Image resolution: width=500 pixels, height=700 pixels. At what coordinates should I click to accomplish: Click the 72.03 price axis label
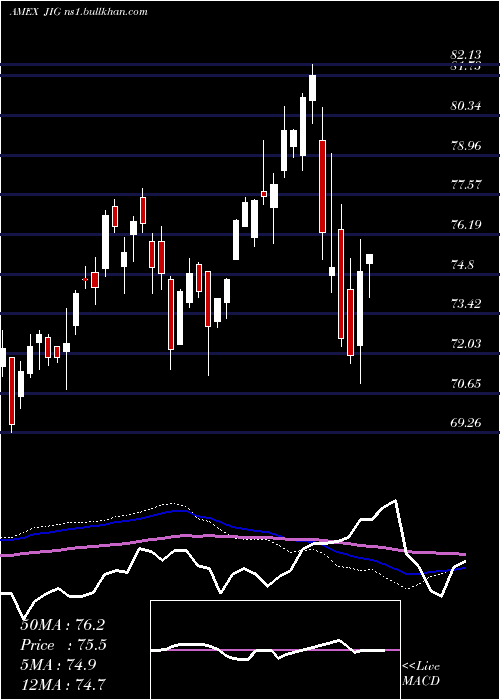coord(466,343)
